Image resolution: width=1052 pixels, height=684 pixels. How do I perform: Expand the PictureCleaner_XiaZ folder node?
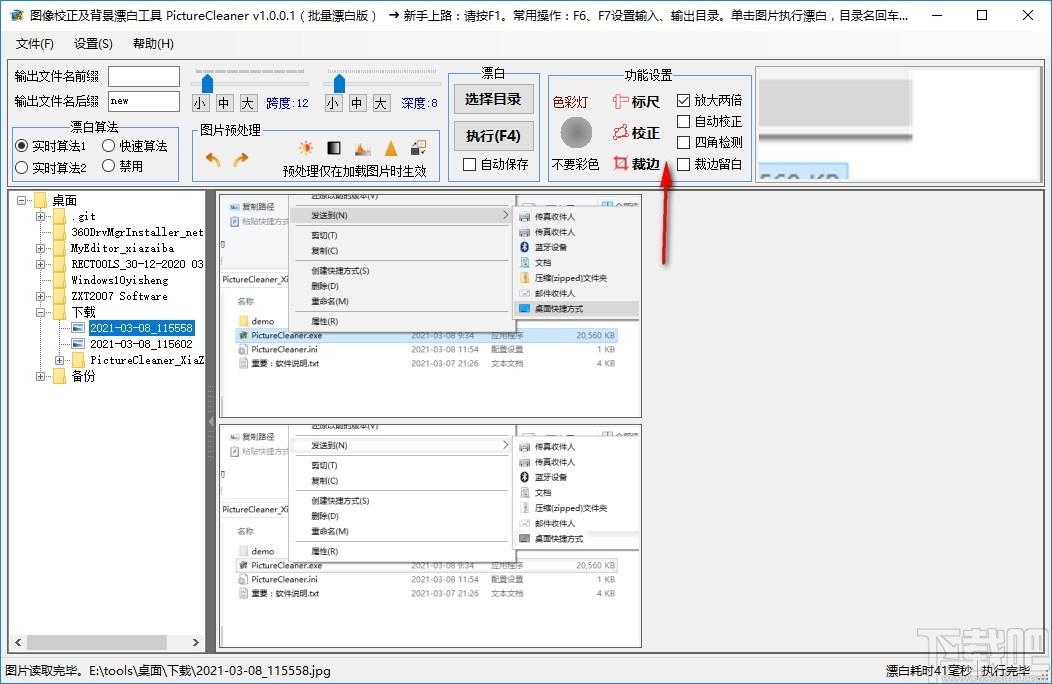point(59,360)
